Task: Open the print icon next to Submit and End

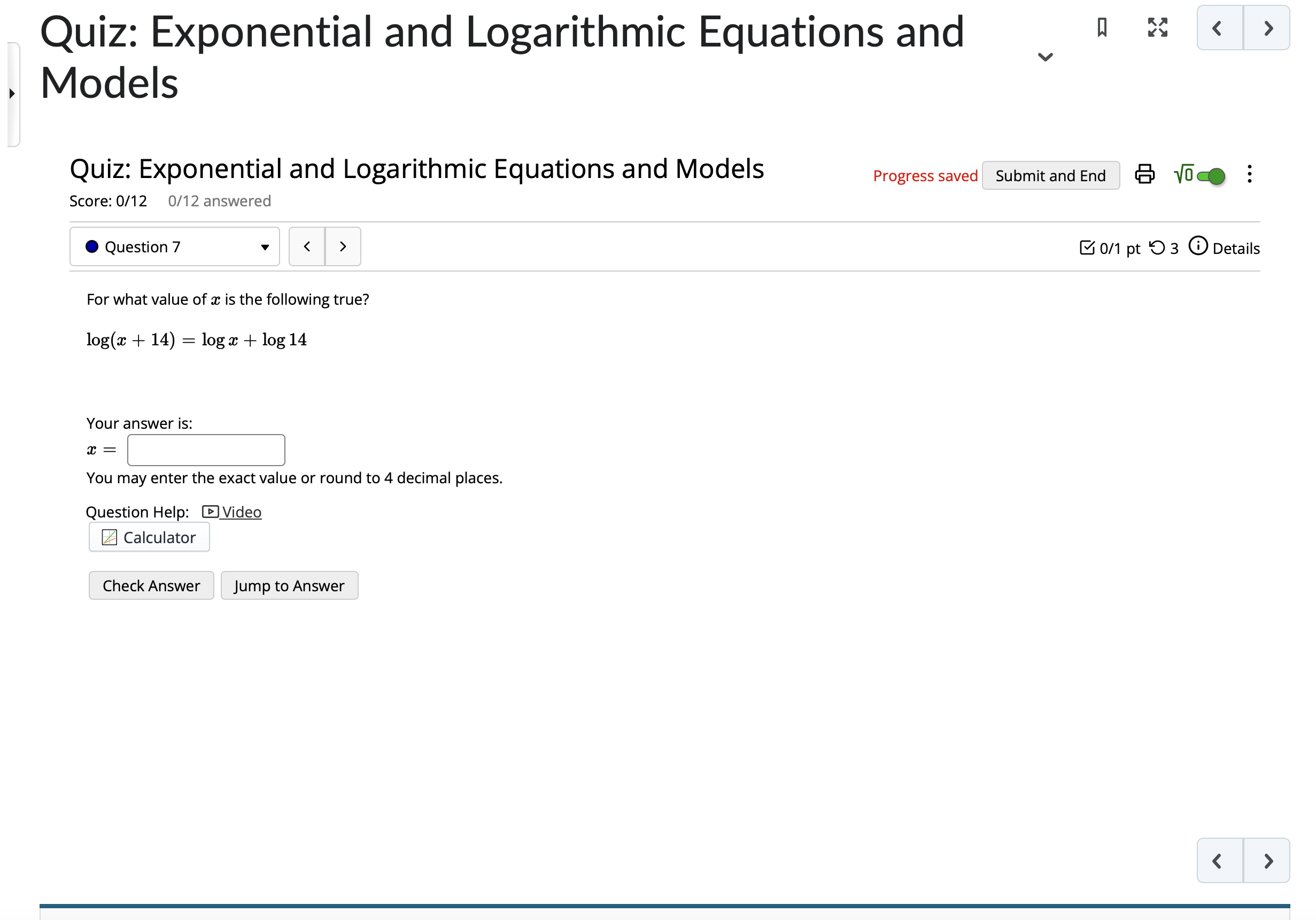Action: (x=1144, y=175)
